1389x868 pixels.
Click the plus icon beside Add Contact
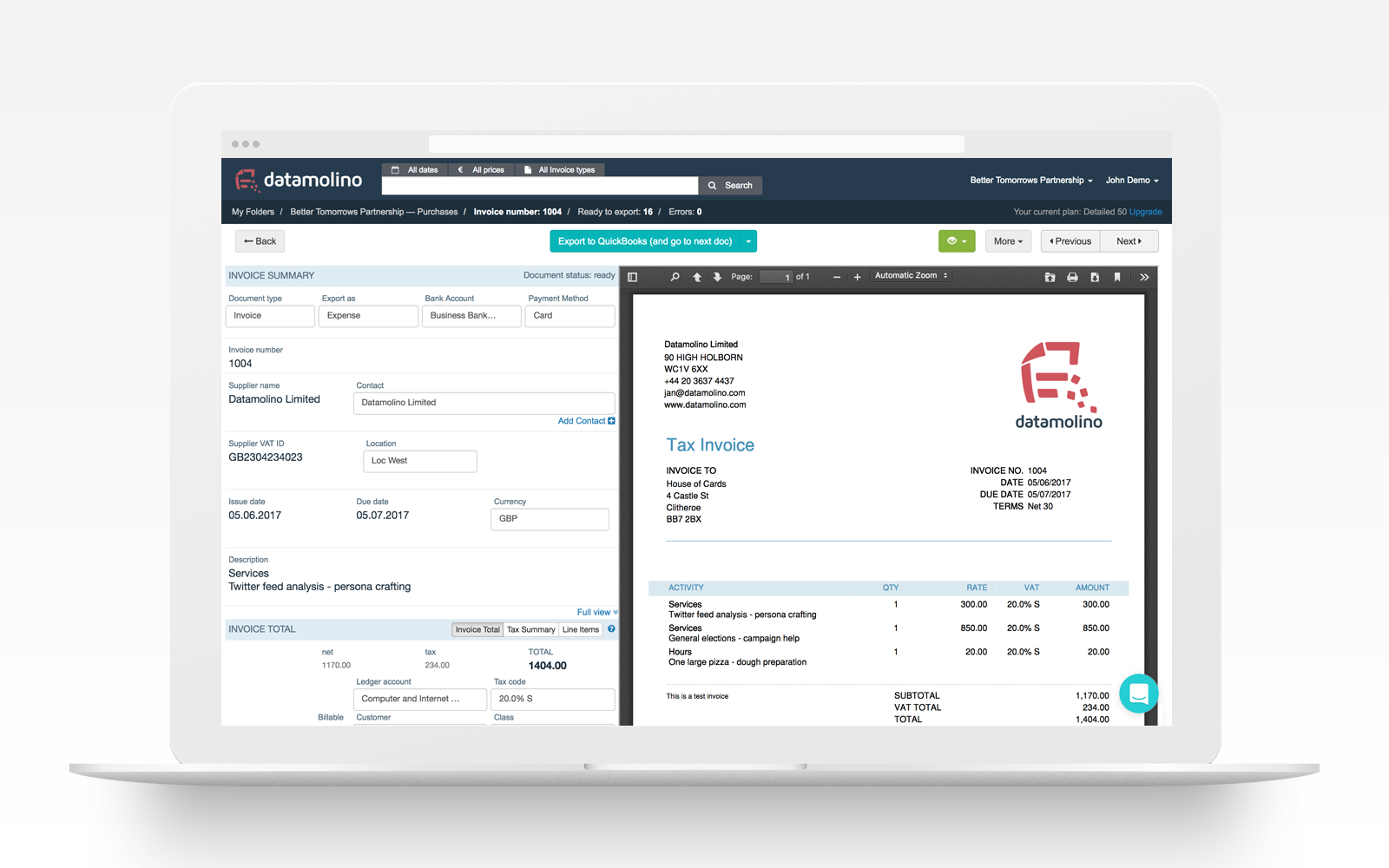(x=612, y=421)
